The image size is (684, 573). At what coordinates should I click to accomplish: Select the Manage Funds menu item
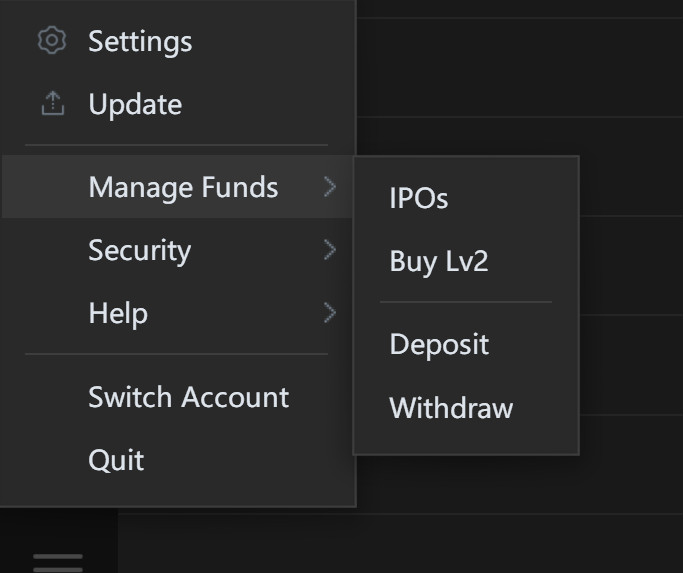click(177, 187)
